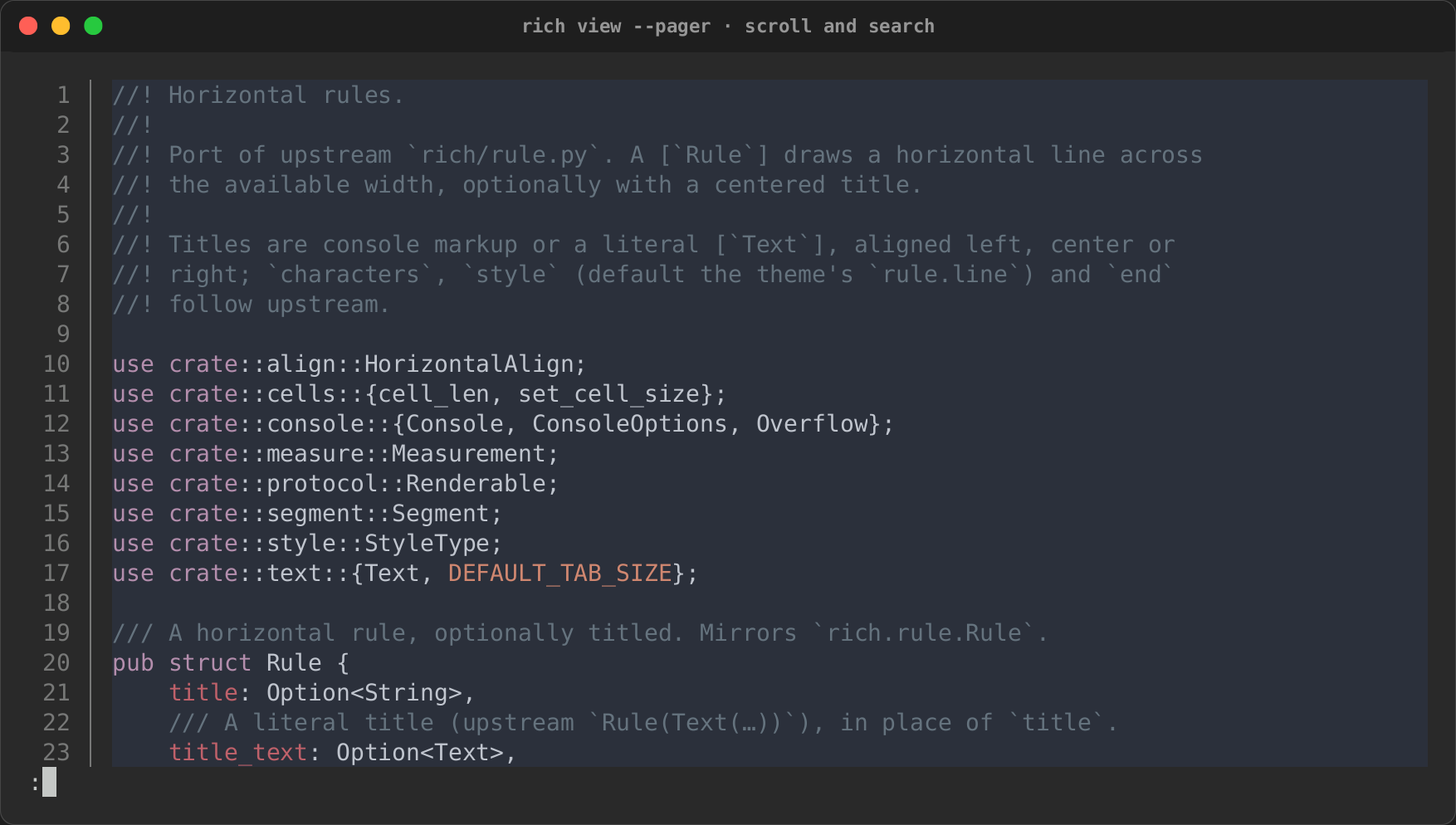
Task: Click the orange 'DEFAULT_TAB_SIZE' constant
Action: pos(559,574)
